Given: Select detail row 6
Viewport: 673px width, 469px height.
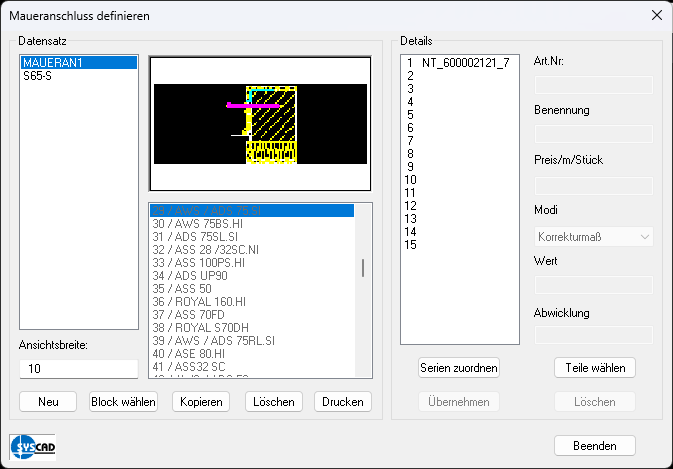Looking at the screenshot, I should [x=460, y=128].
